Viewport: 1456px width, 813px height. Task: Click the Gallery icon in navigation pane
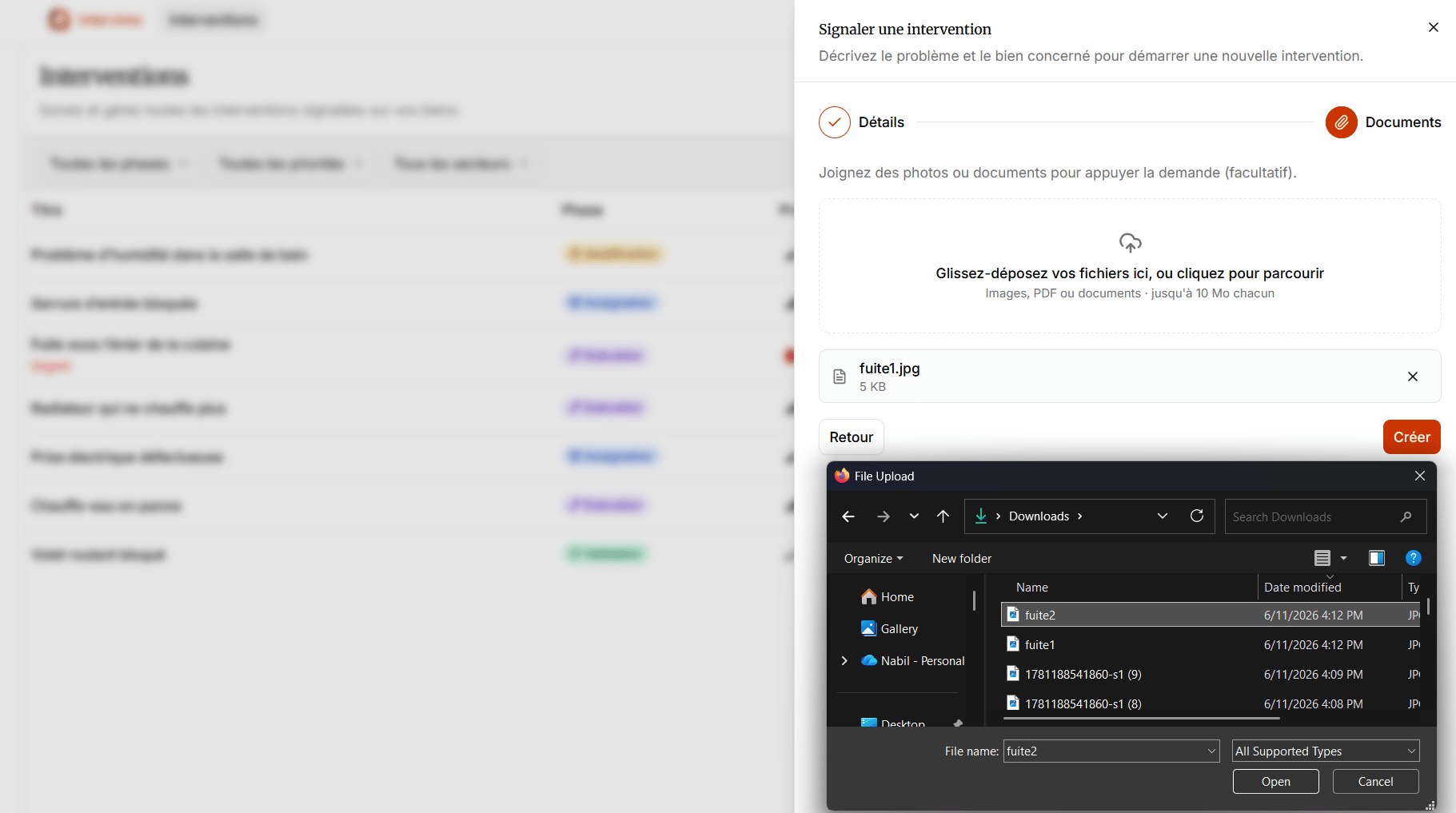tap(868, 628)
